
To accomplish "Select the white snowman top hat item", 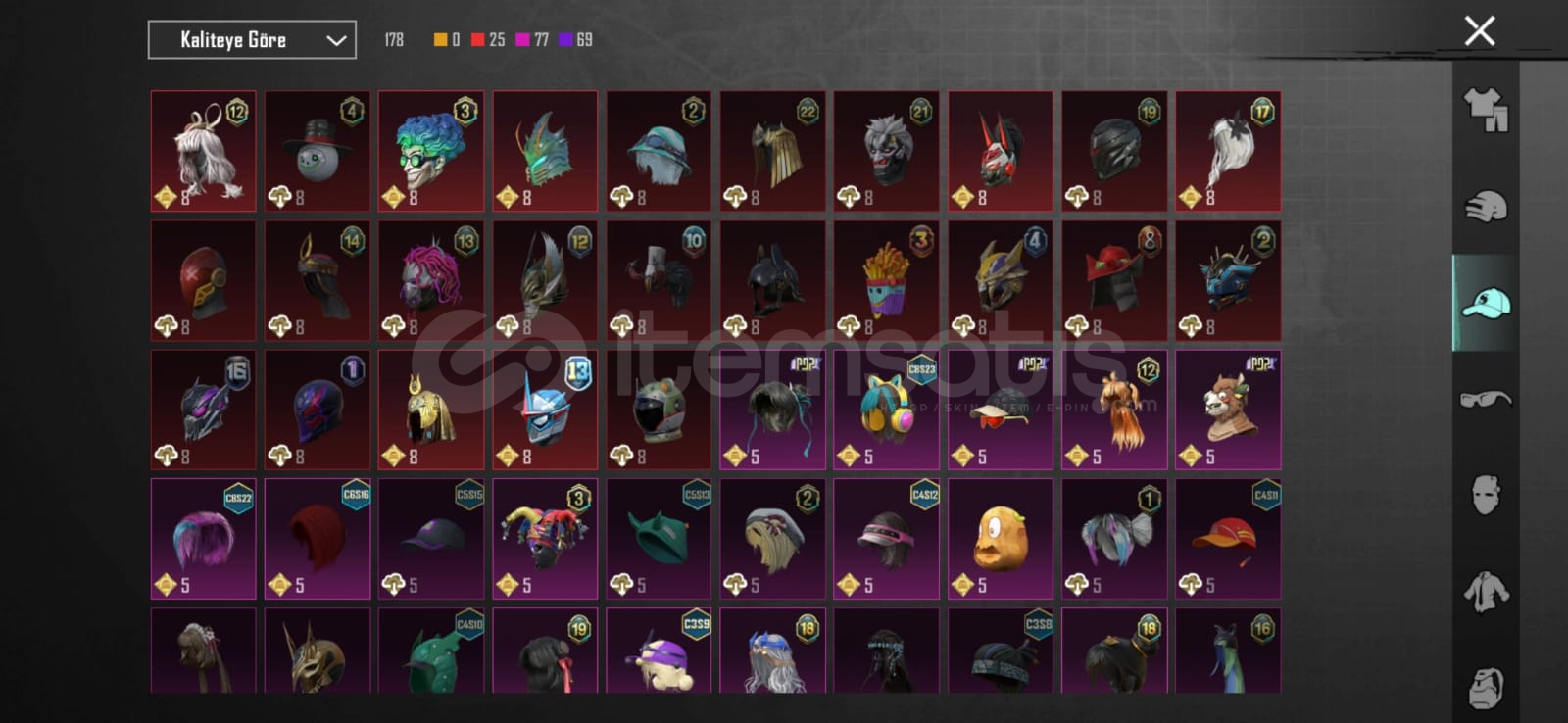I will [318, 151].
